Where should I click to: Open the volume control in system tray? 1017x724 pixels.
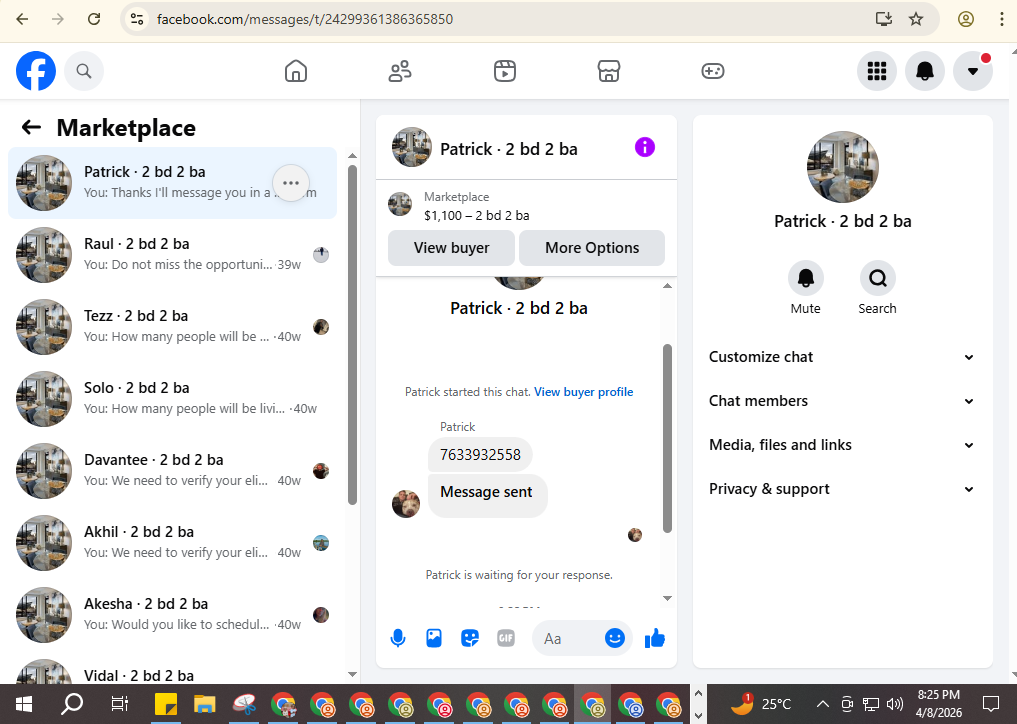[895, 704]
